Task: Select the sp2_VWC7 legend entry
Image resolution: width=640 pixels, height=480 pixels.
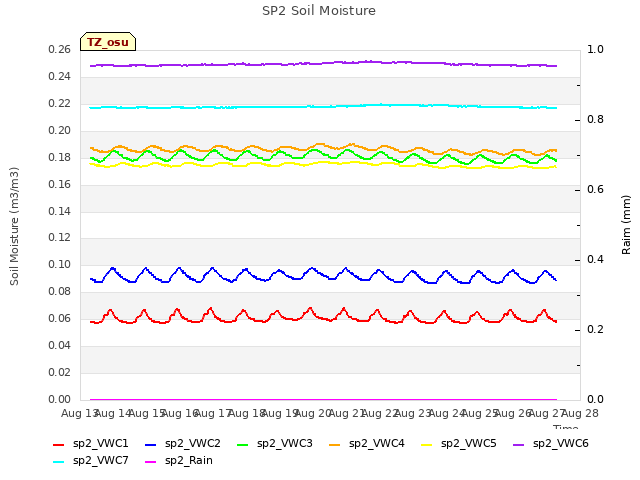Action: pos(91,461)
